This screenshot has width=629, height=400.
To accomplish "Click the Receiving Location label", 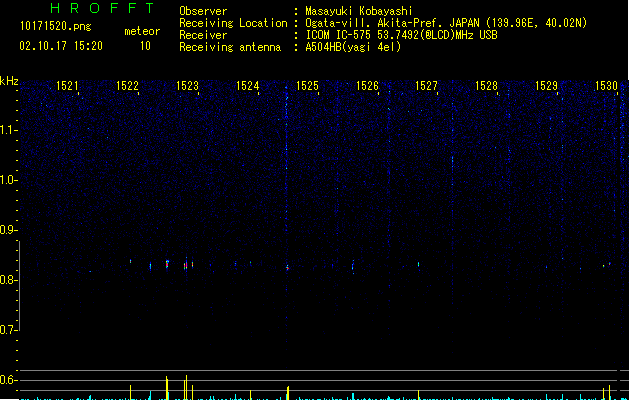I will 233,23.
